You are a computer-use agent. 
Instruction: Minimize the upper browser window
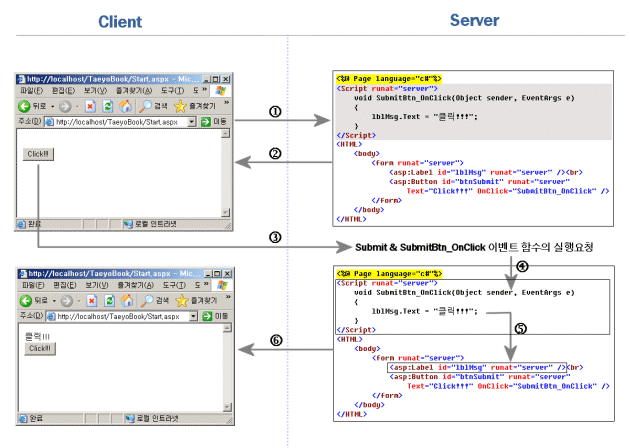207,79
